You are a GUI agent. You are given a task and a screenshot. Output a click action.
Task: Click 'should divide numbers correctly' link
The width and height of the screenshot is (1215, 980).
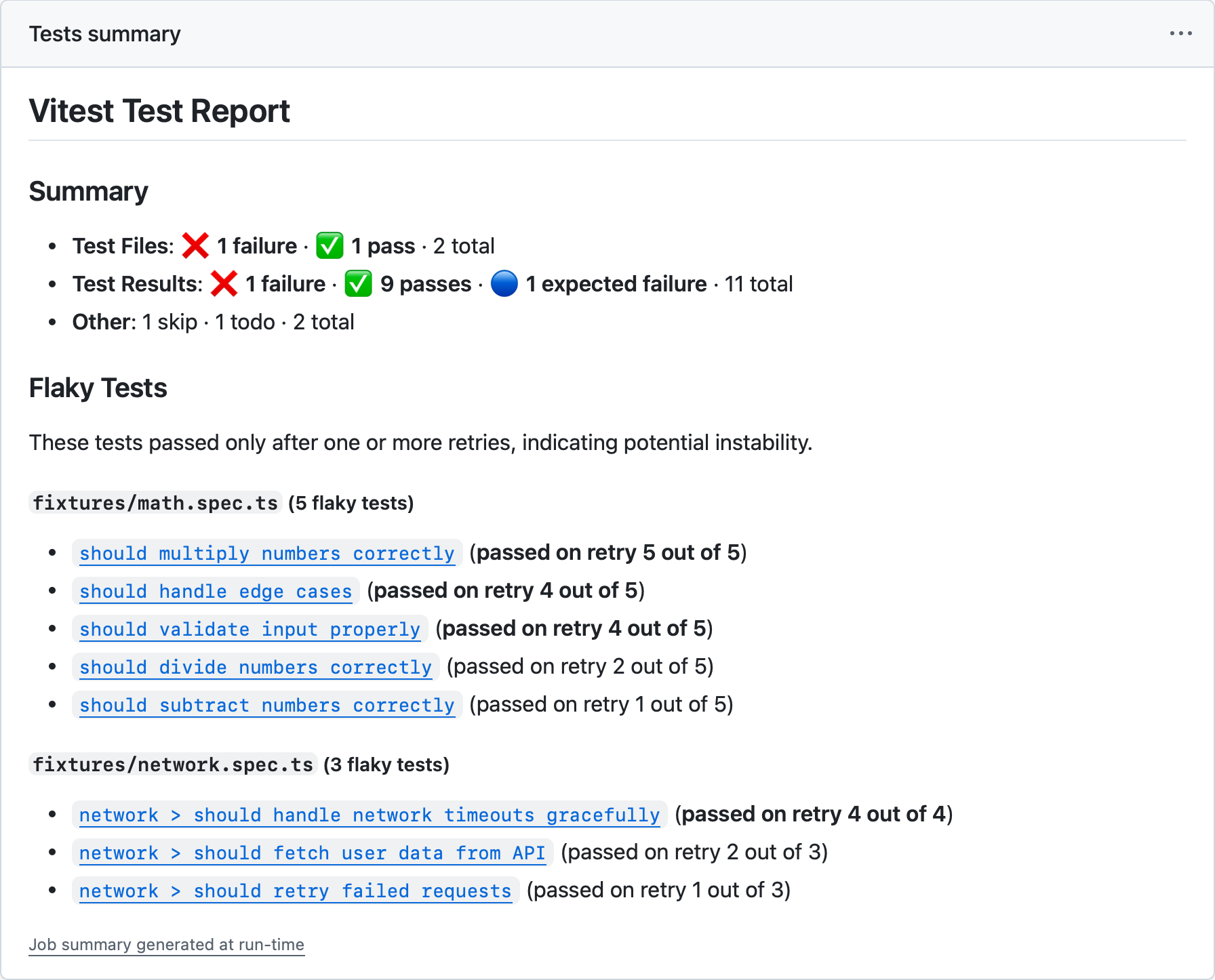(x=256, y=667)
